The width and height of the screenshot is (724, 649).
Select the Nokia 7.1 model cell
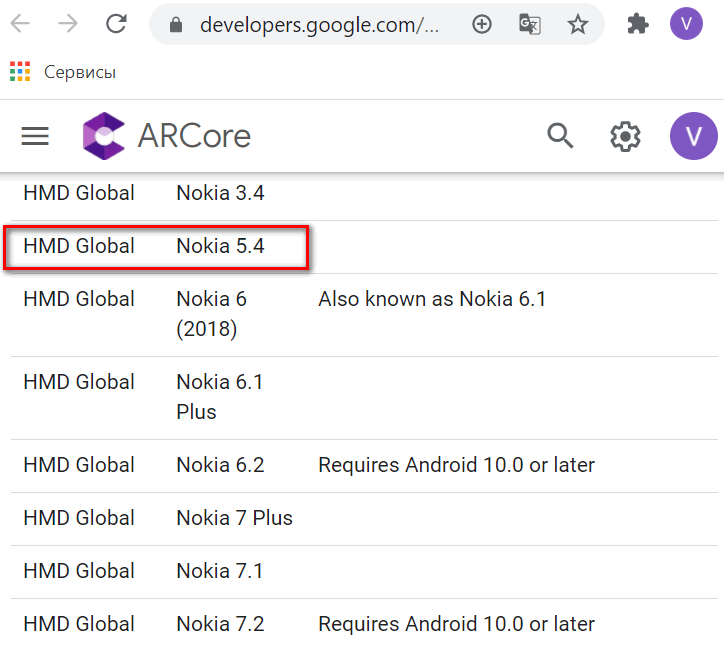[219, 571]
